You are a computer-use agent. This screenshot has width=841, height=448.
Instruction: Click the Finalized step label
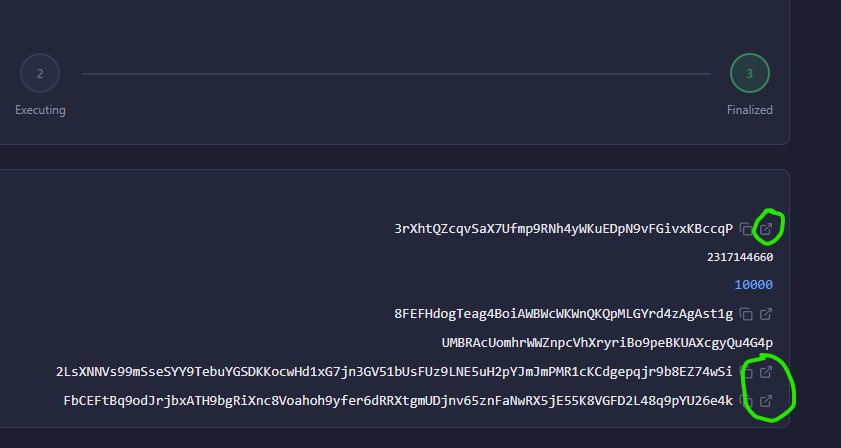(x=750, y=110)
